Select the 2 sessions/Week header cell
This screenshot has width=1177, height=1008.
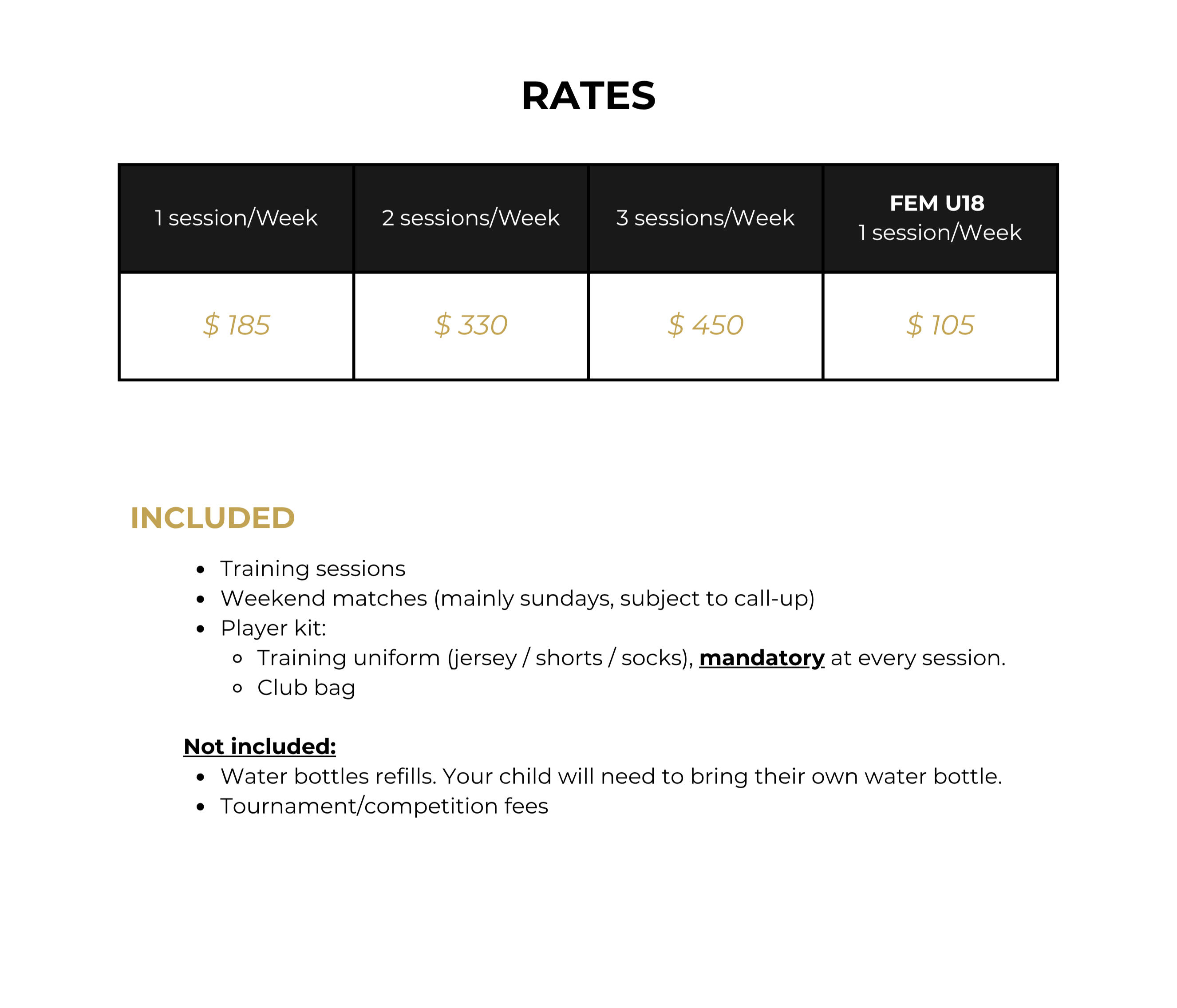(x=470, y=218)
